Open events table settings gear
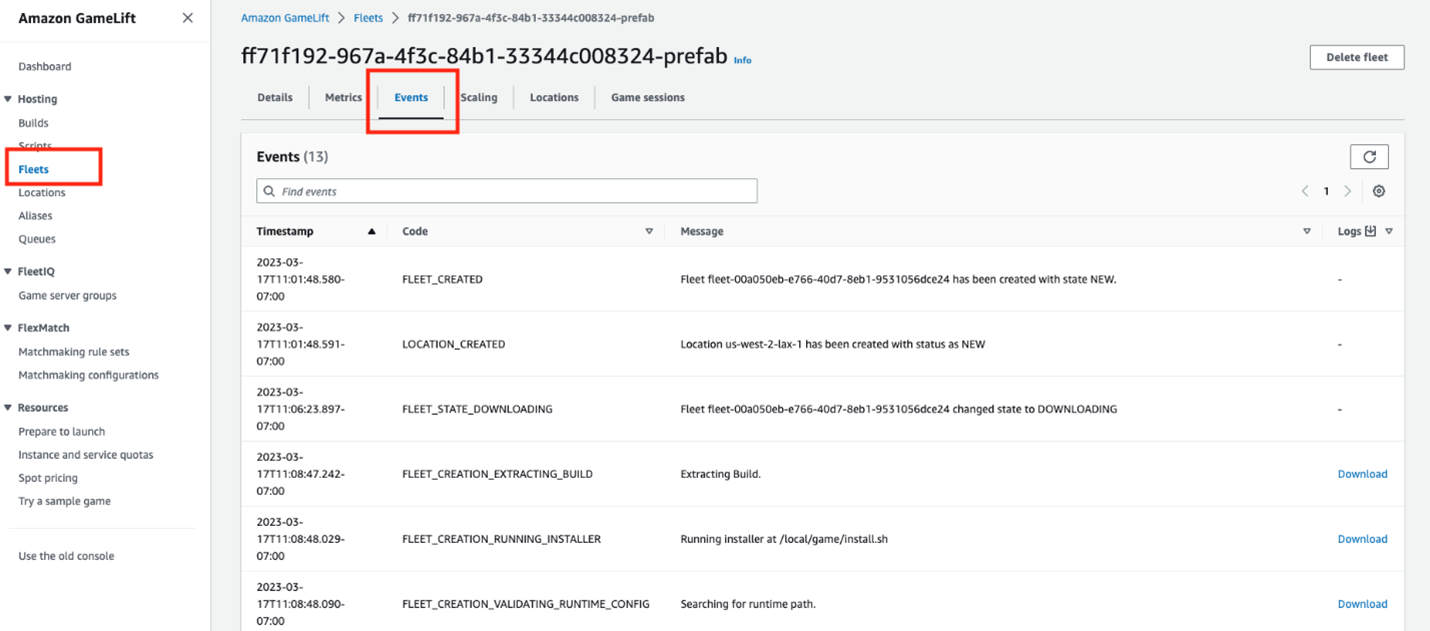The width and height of the screenshot is (1430, 631). point(1379,191)
